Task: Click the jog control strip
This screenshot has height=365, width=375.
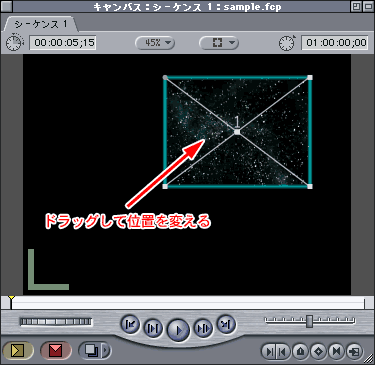Action: point(56,322)
